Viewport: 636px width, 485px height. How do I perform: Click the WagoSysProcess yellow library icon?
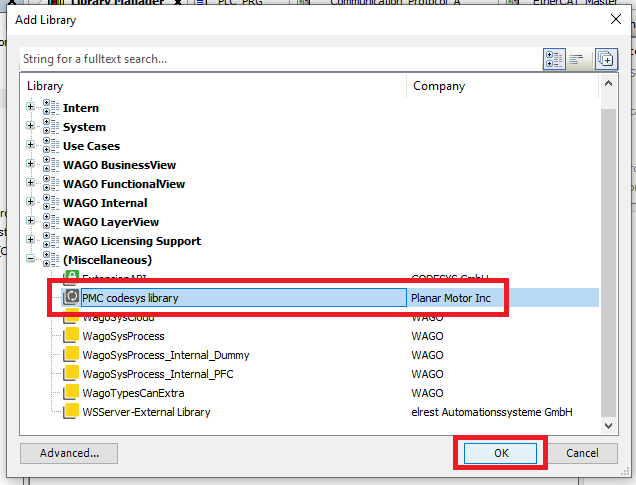click(x=71, y=336)
